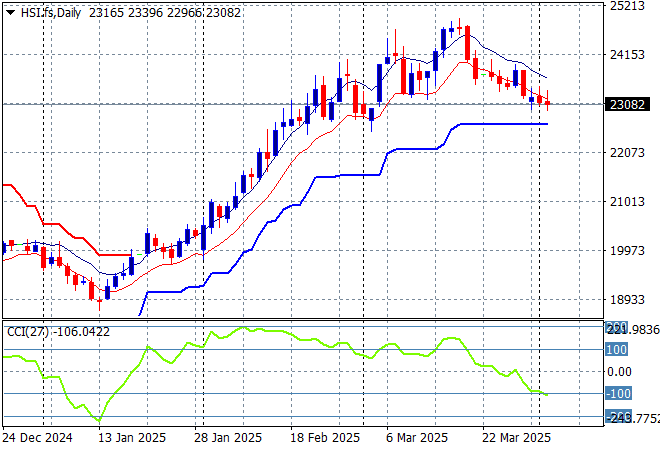Click the 18 Feb 2025 date label
The width and height of the screenshot is (660, 450).
pos(324,438)
